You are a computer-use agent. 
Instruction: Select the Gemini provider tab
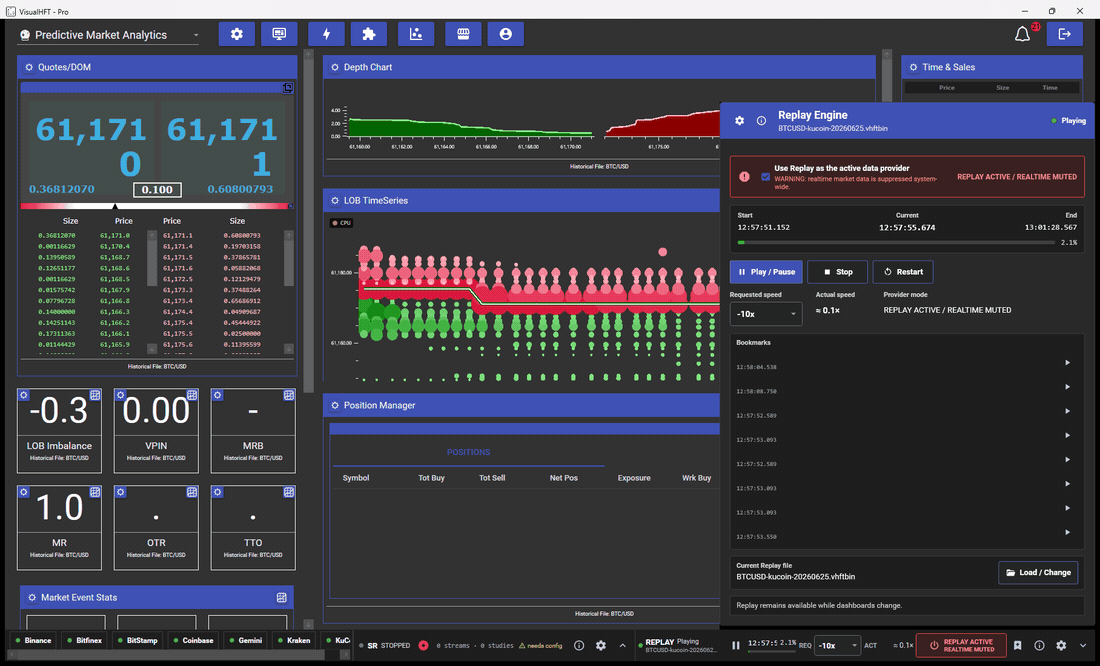tap(246, 641)
